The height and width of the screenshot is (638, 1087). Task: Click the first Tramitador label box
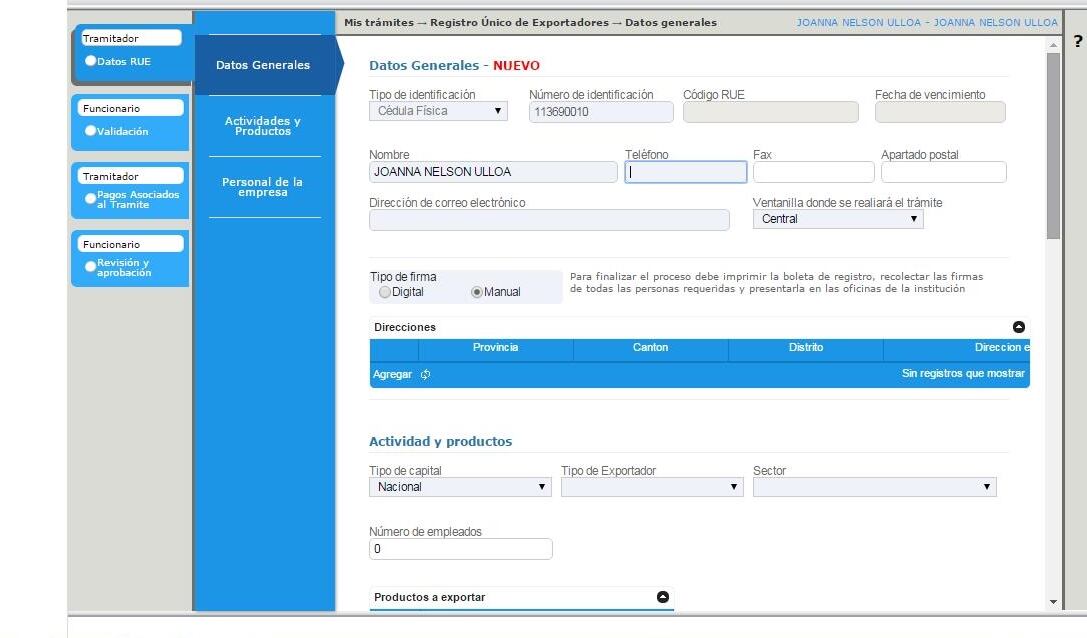(131, 38)
